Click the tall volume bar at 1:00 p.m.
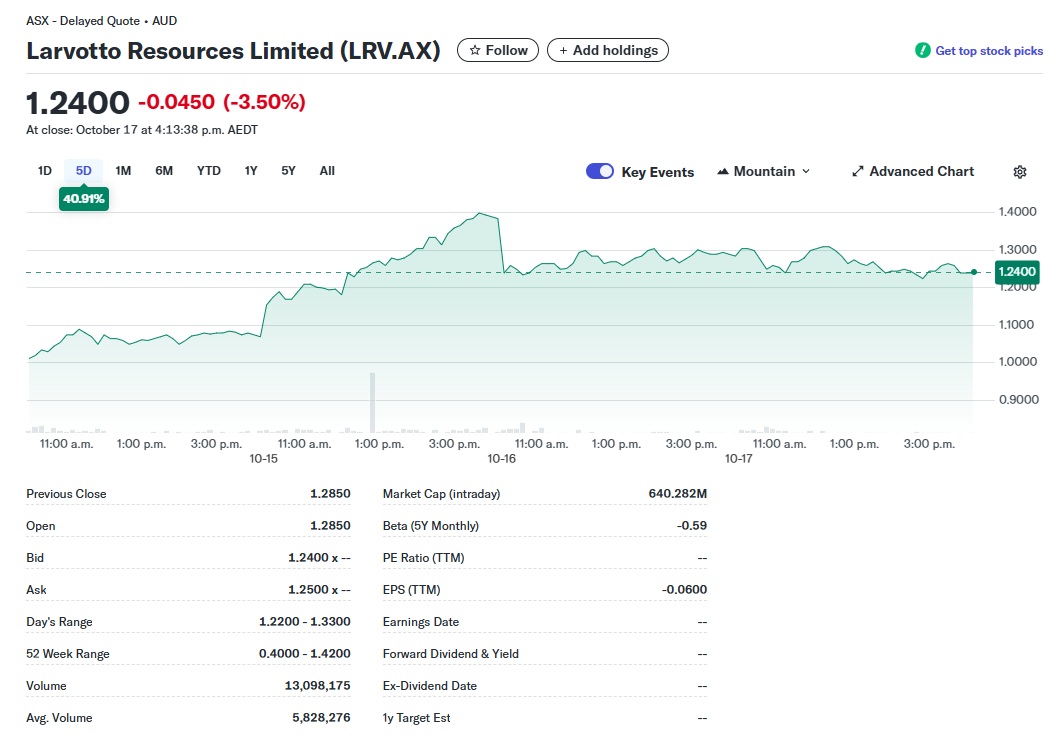The image size is (1060, 748). pyautogui.click(x=372, y=402)
